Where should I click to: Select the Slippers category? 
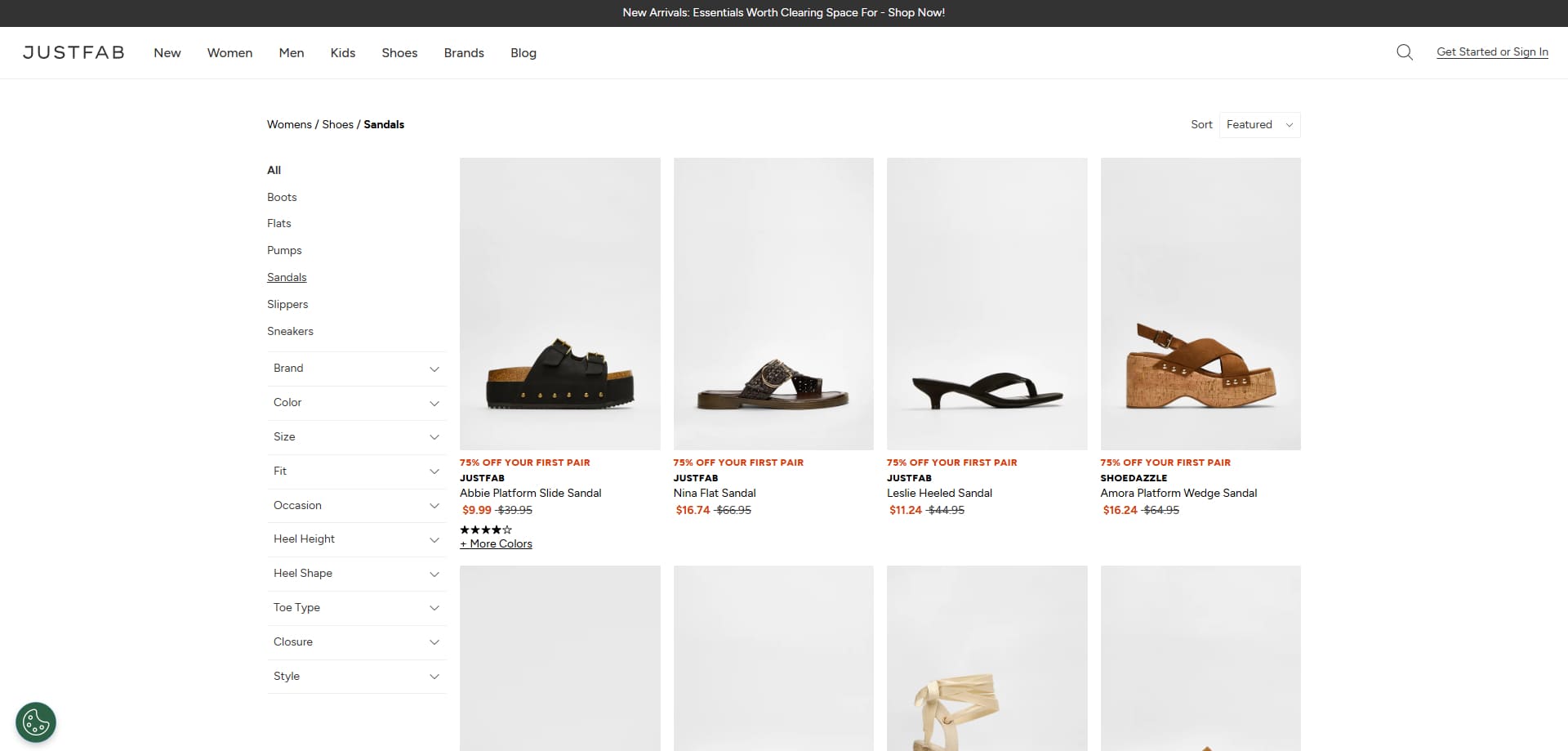pos(287,304)
